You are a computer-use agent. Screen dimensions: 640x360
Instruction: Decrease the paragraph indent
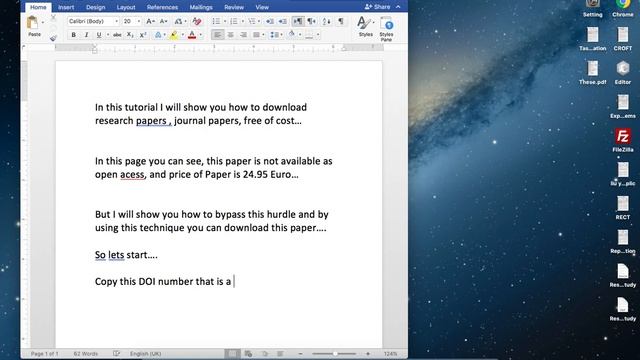coord(269,21)
